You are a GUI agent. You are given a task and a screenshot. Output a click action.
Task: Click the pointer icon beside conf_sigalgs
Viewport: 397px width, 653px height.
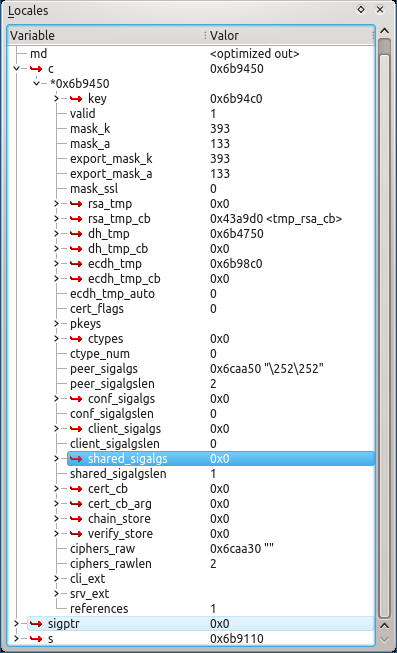(76, 399)
